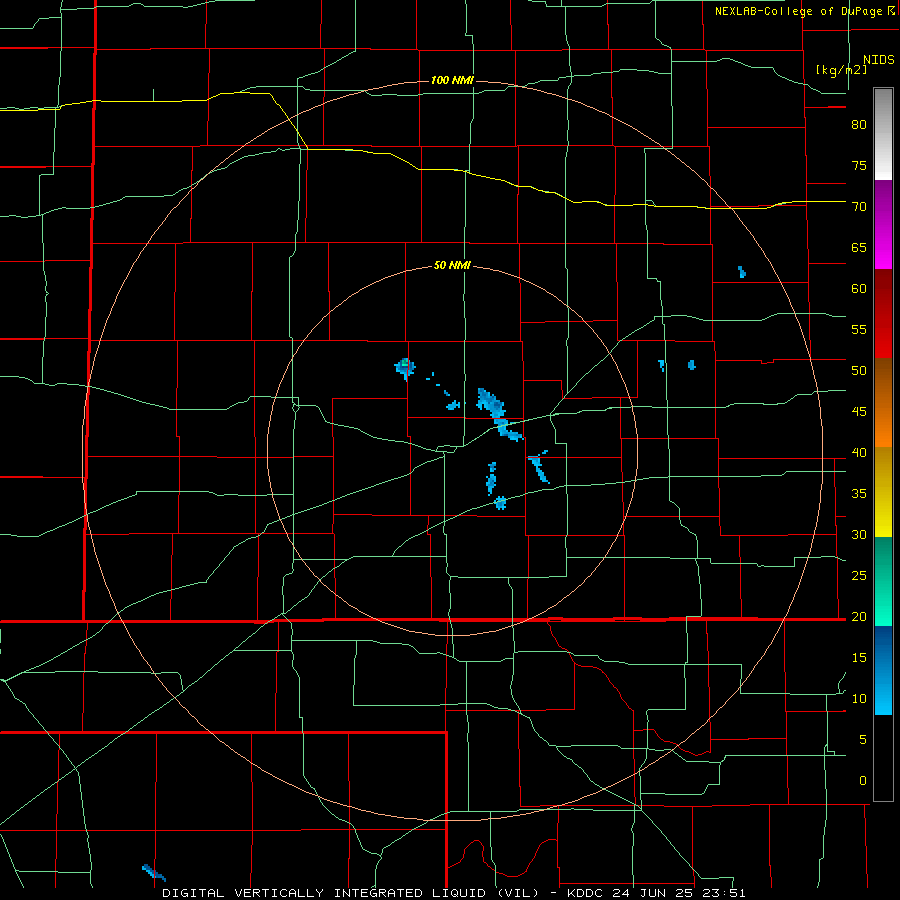The image size is (900, 900).
Task: Click the 65 value on the color scale
Action: pyautogui.click(x=859, y=247)
